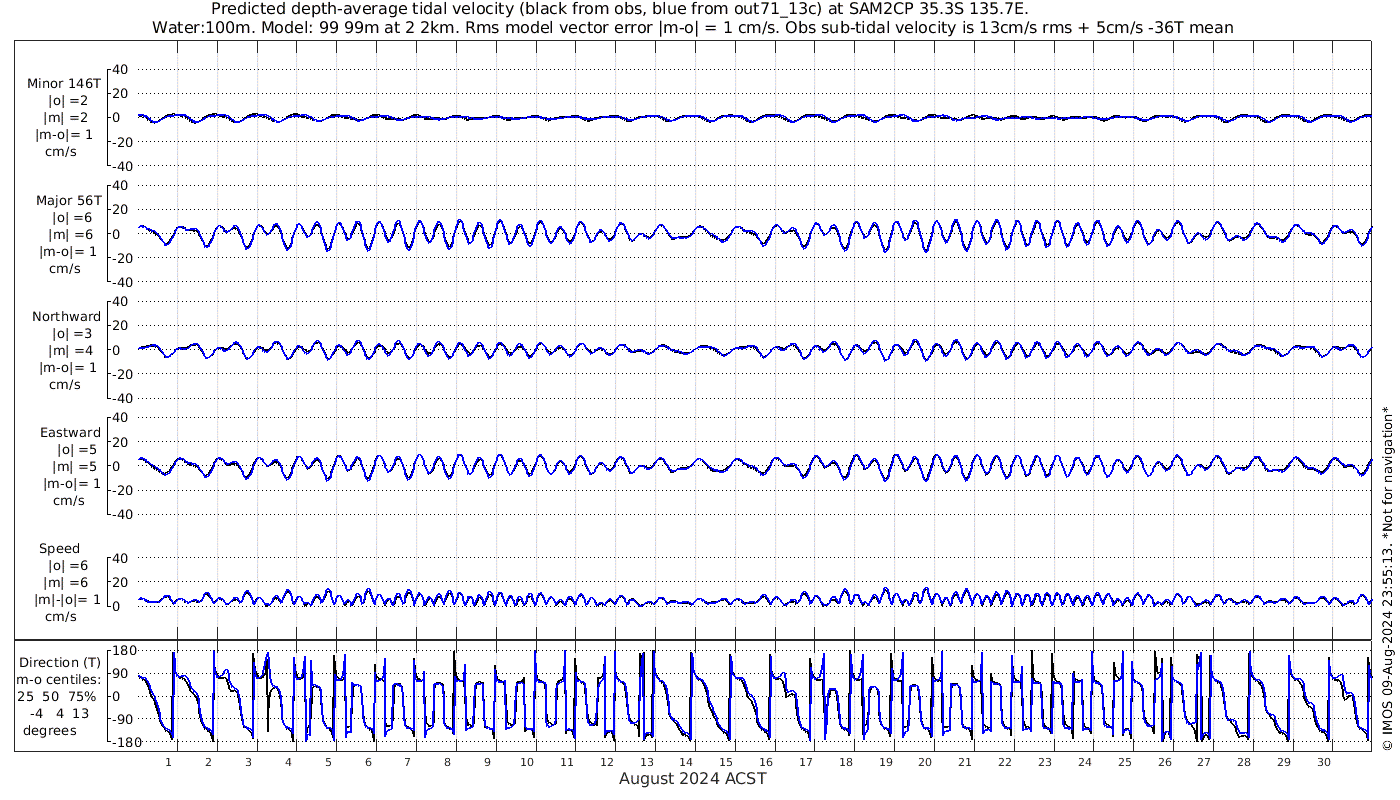Click the '-90' tick on the Direction axis
The image size is (1400, 800).
pos(124,720)
